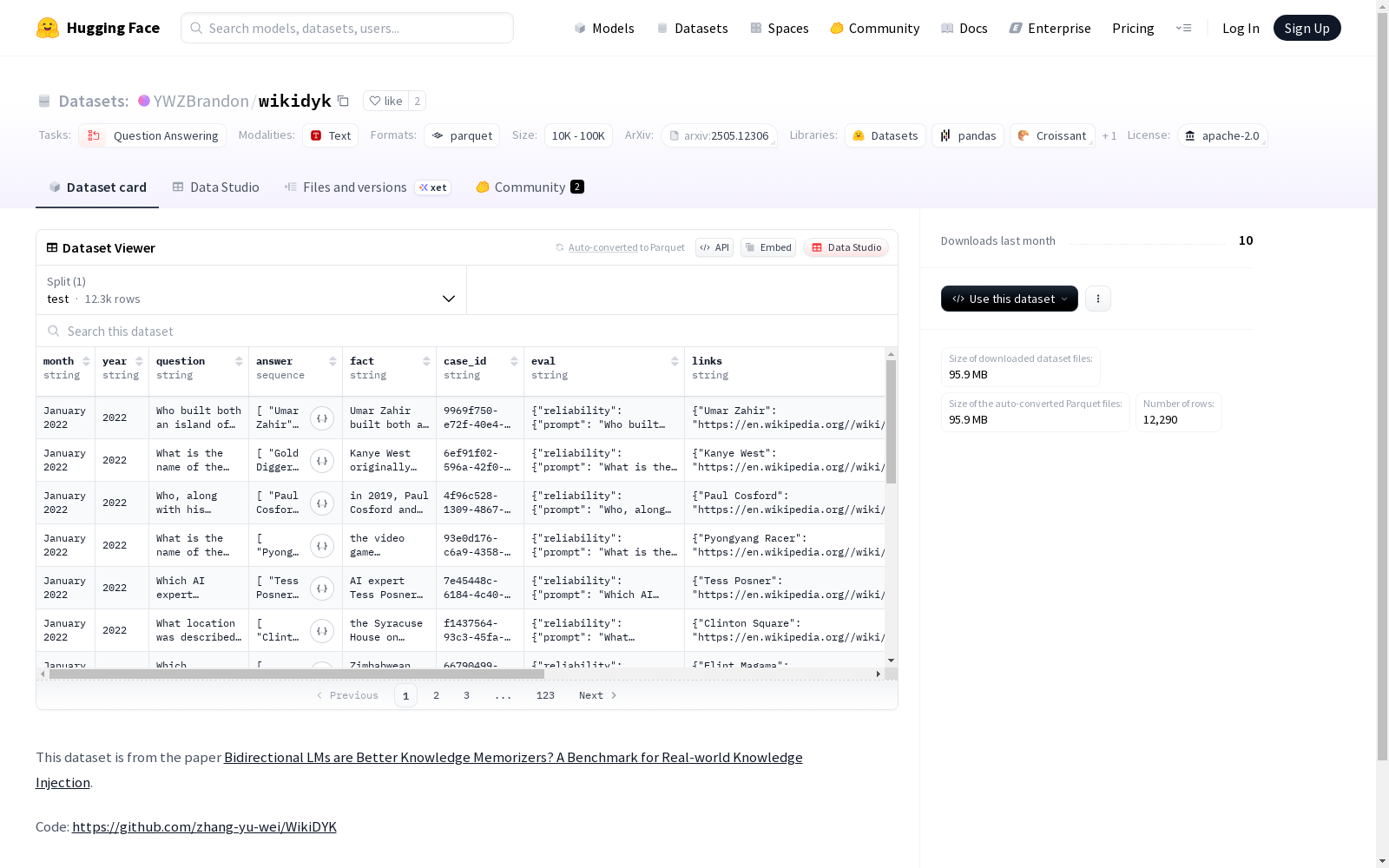Expand the Split test dropdown
Screen dimensions: 1389x868
(x=252, y=290)
